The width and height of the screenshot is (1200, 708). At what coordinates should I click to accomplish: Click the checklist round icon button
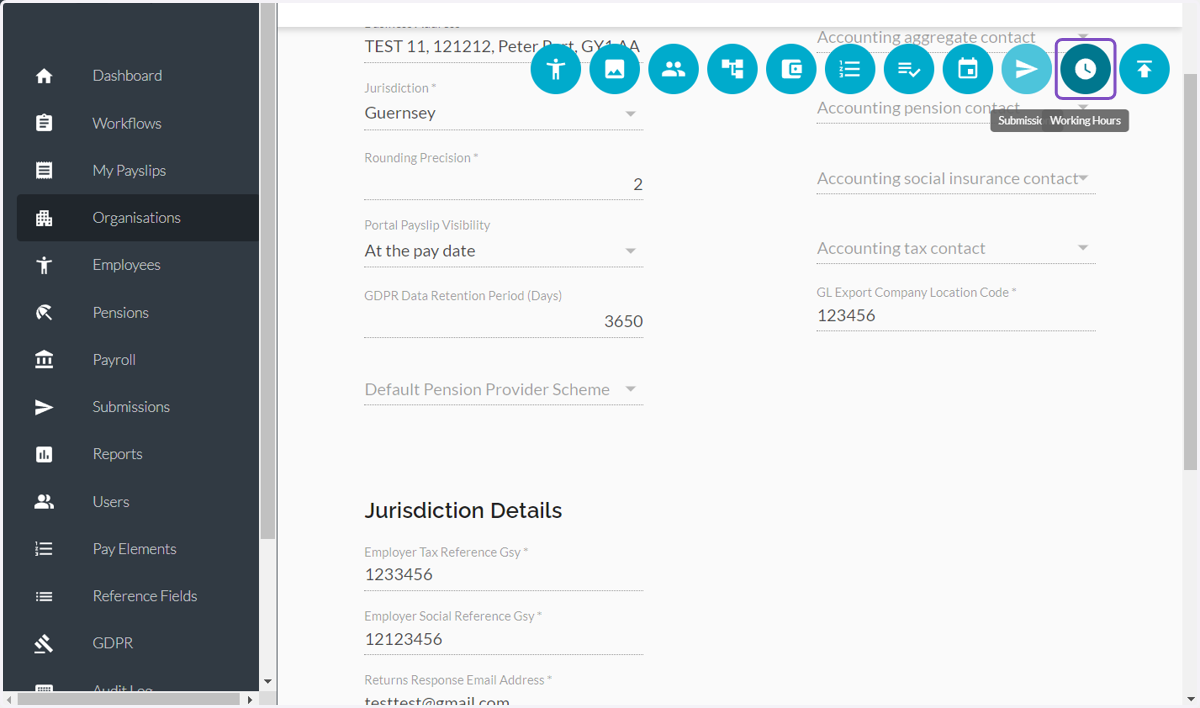click(909, 69)
